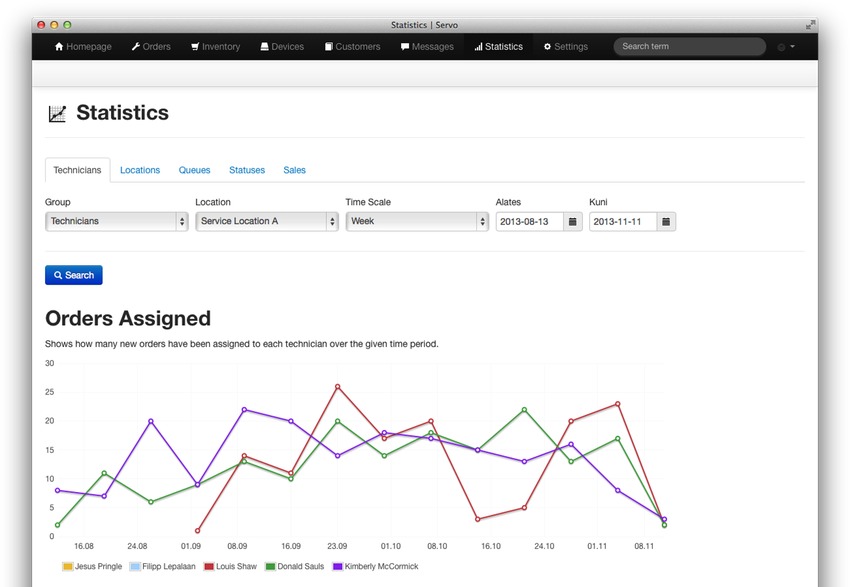
Task: Click the Search term field
Action: [690, 47]
